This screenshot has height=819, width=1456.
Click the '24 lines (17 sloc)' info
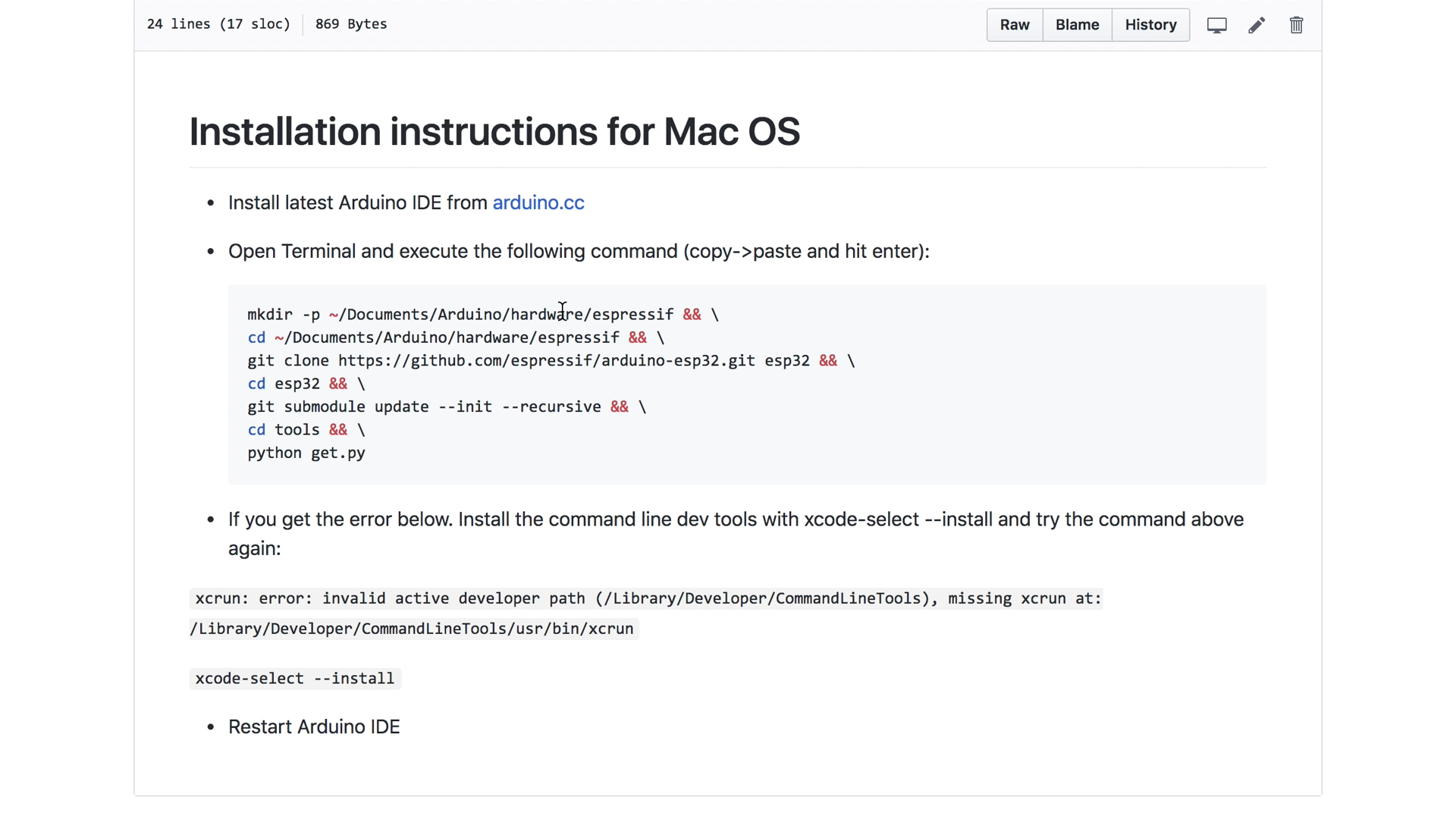click(218, 24)
